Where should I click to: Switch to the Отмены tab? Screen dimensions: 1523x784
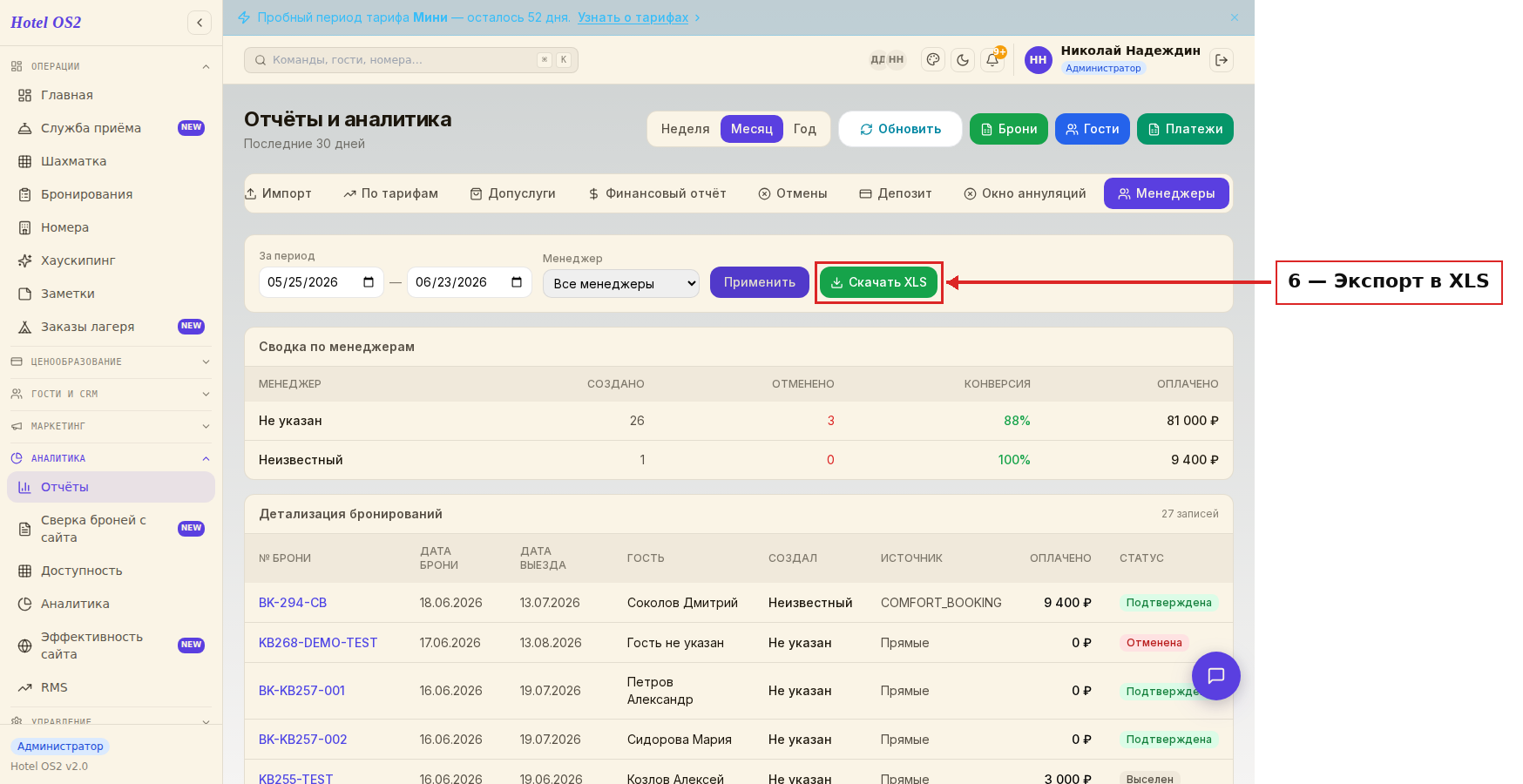793,193
